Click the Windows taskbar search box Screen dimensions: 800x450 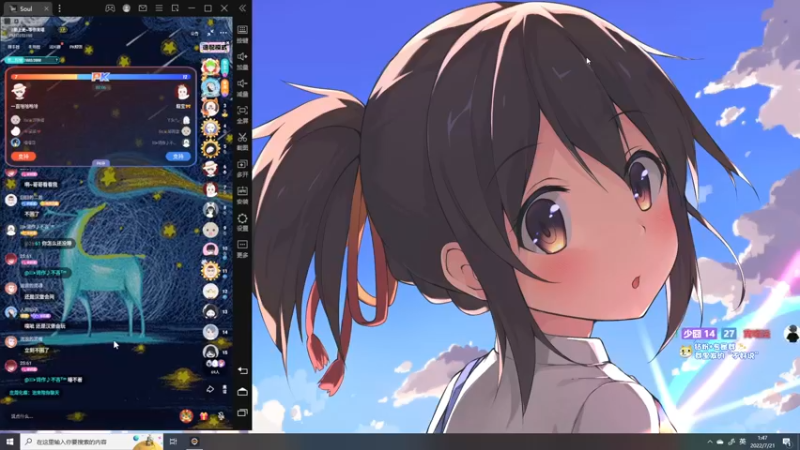tap(92, 442)
